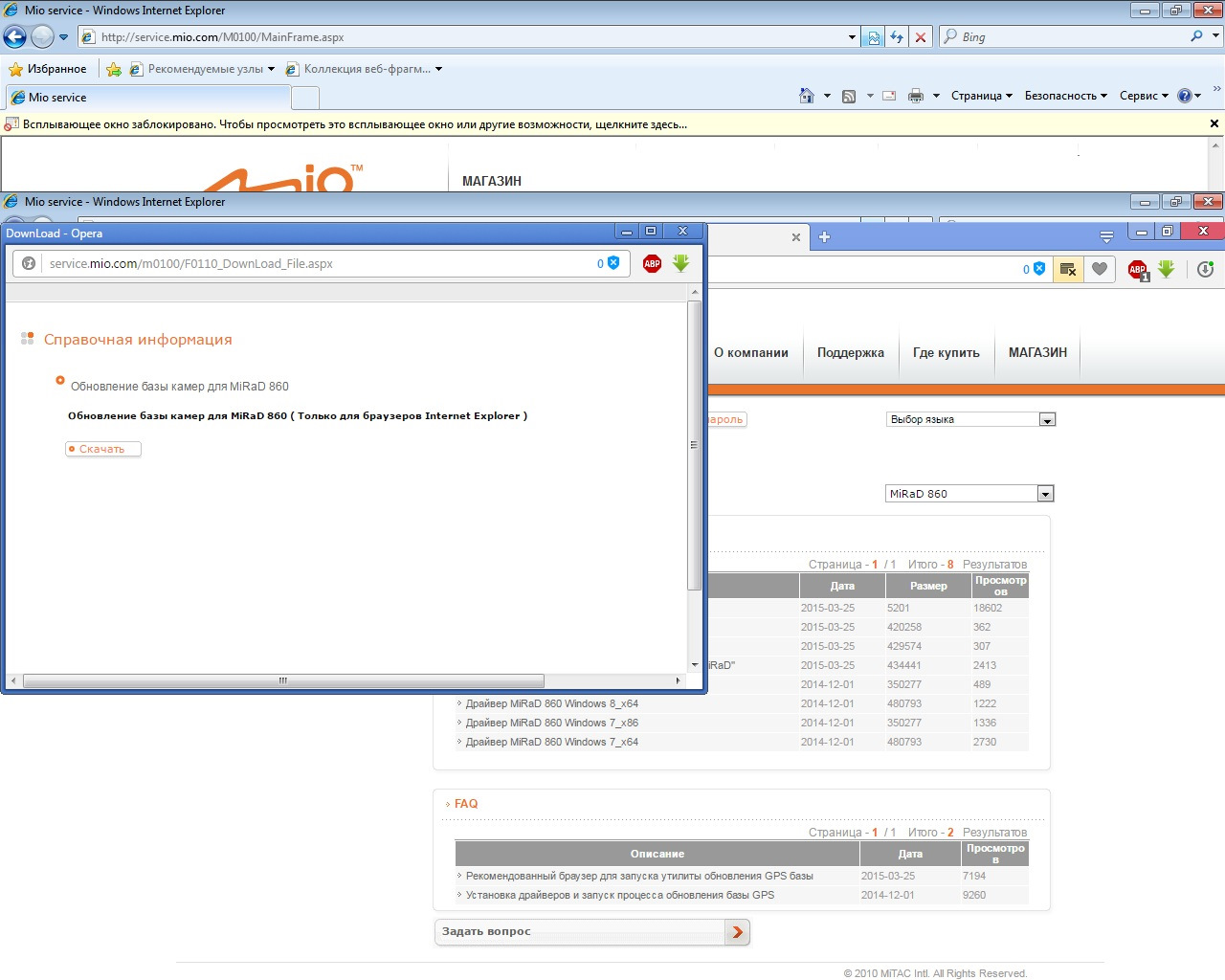
Task: Open the MiRaD 860 model dropdown
Action: [x=1045, y=494]
